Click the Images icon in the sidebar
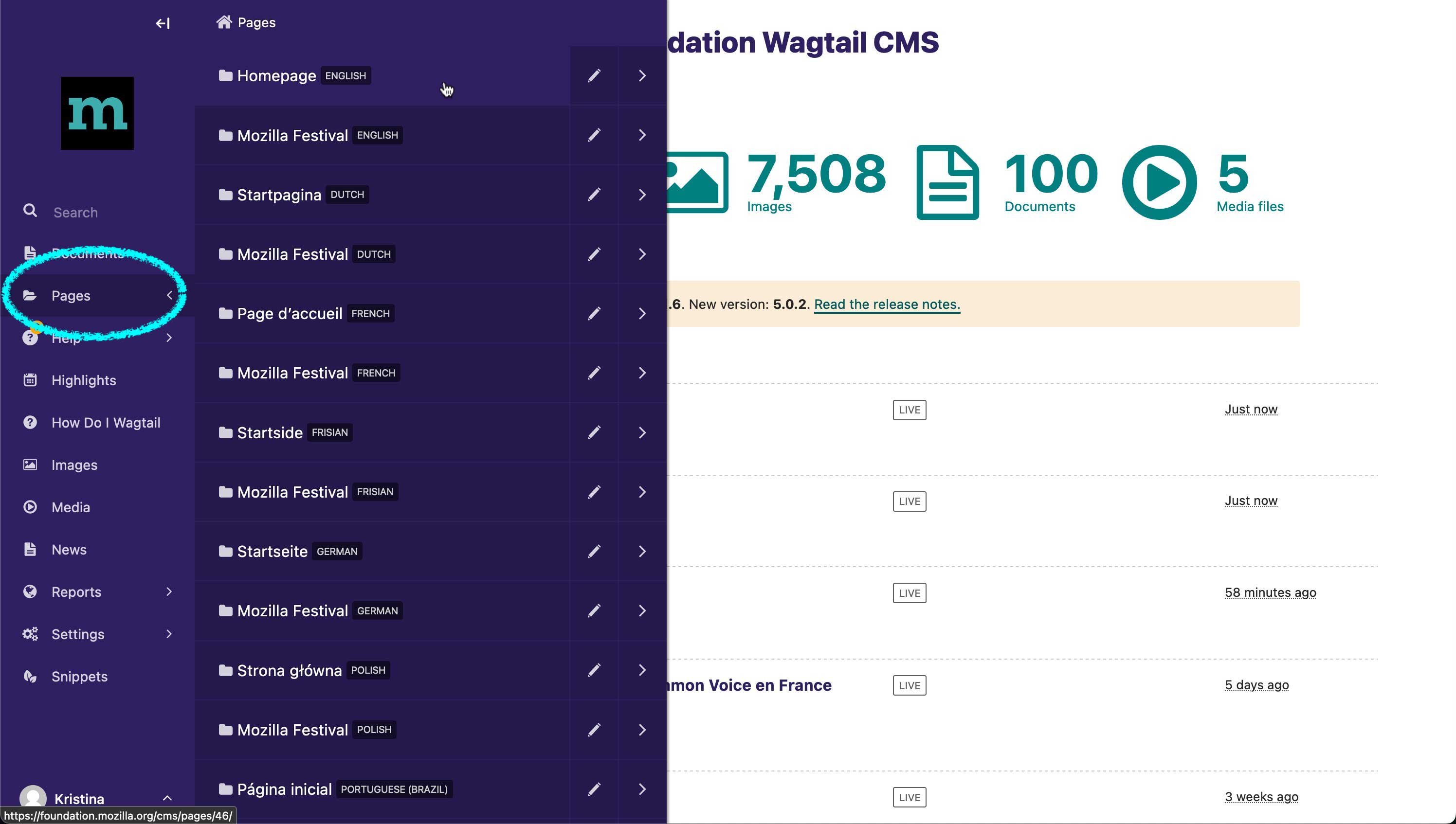 [31, 464]
